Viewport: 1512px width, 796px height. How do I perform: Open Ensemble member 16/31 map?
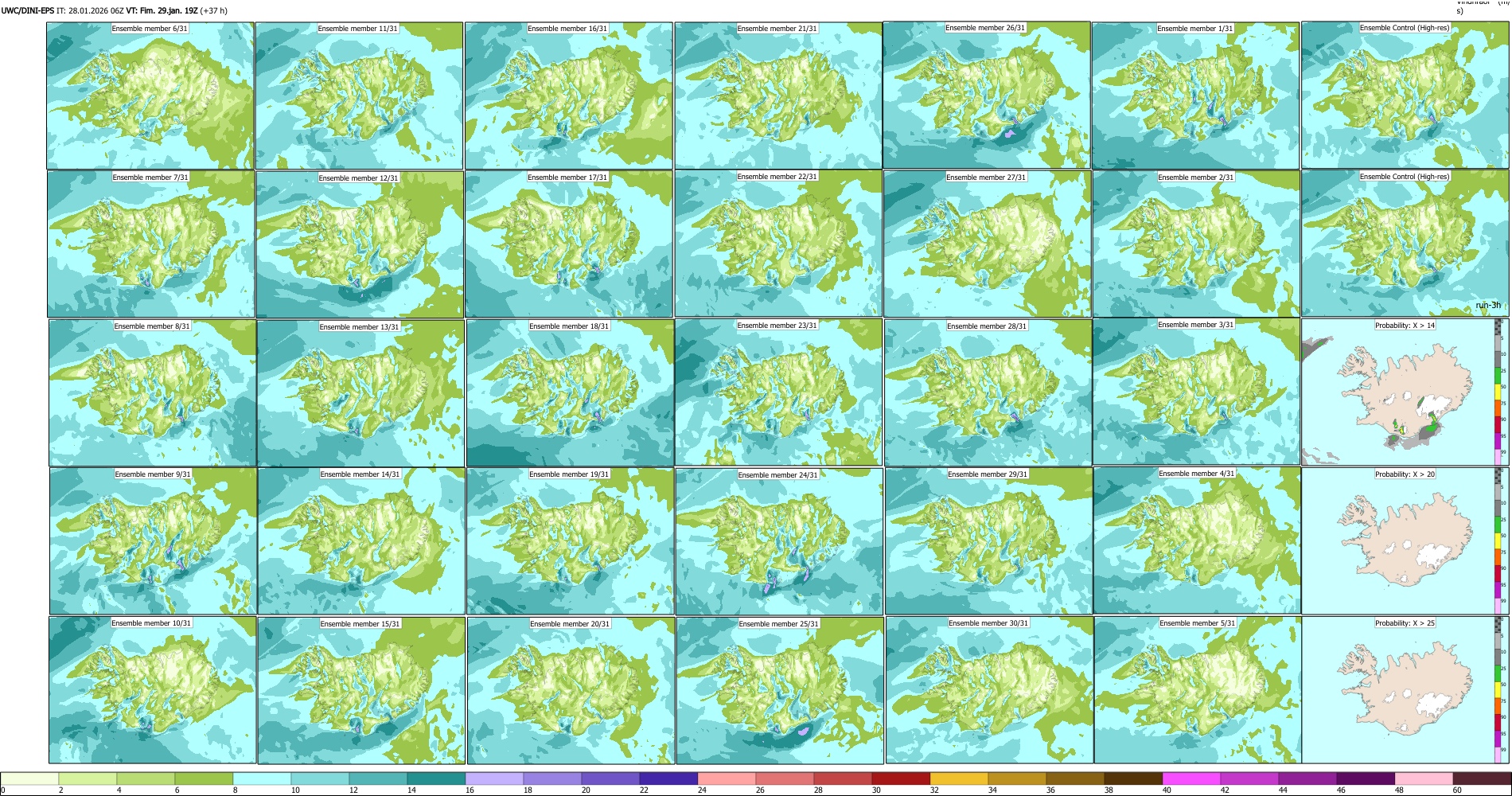pos(569,96)
